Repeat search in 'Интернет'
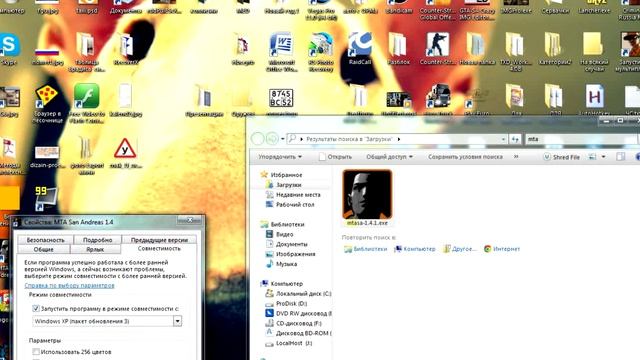 [502, 249]
